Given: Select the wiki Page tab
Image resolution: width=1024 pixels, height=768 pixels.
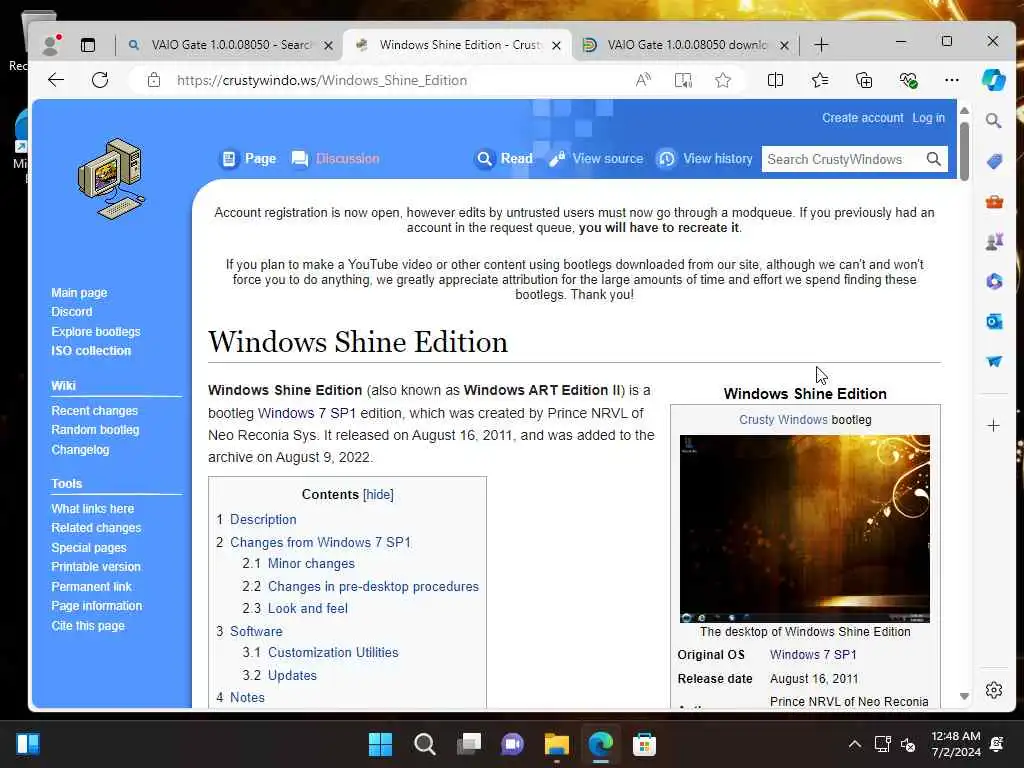Looking at the screenshot, I should (249, 159).
